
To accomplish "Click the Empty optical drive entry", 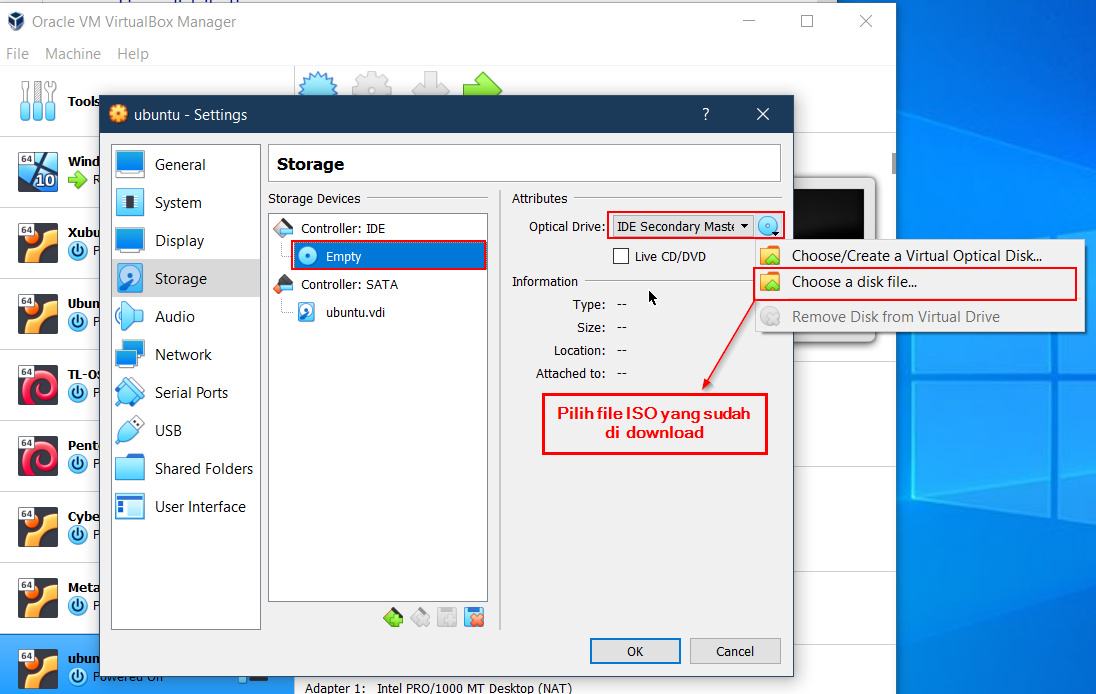I will [343, 257].
